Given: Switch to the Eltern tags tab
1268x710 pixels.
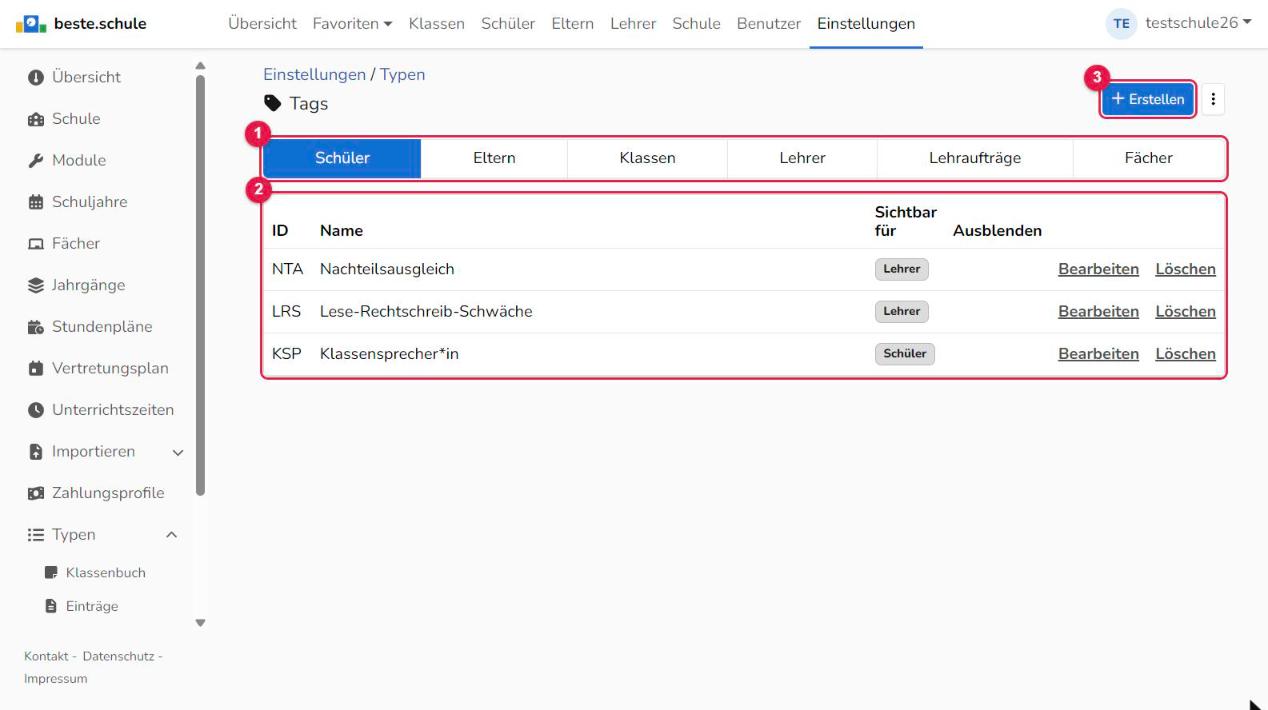Looking at the screenshot, I should 494,158.
